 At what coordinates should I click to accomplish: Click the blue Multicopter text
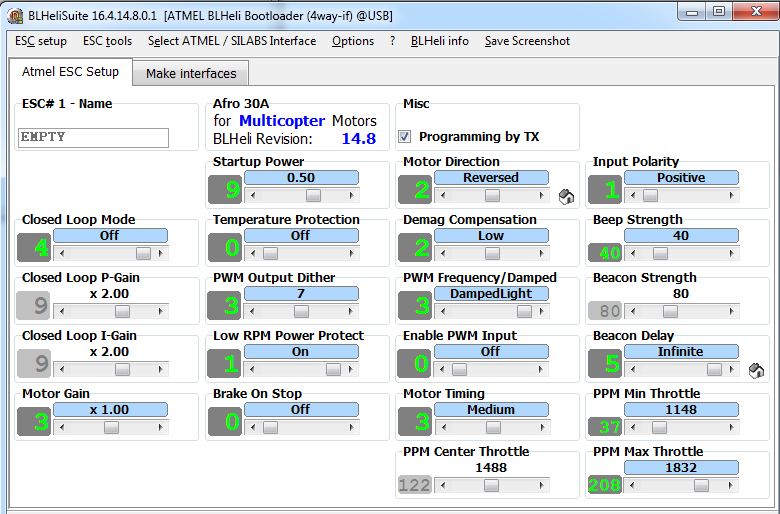coord(282,120)
